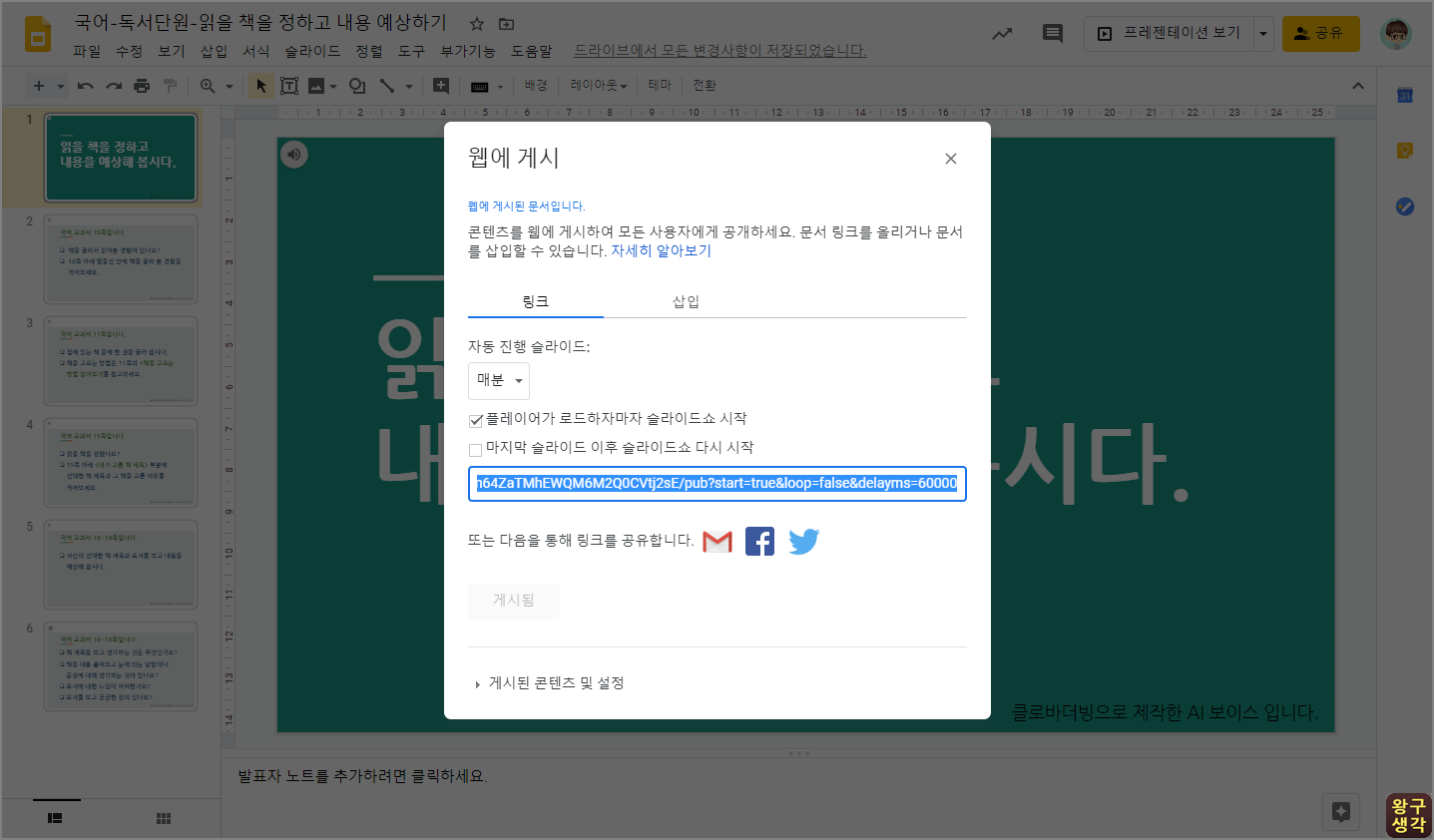Click the 프레젠테이션 보기 button

1169,34
